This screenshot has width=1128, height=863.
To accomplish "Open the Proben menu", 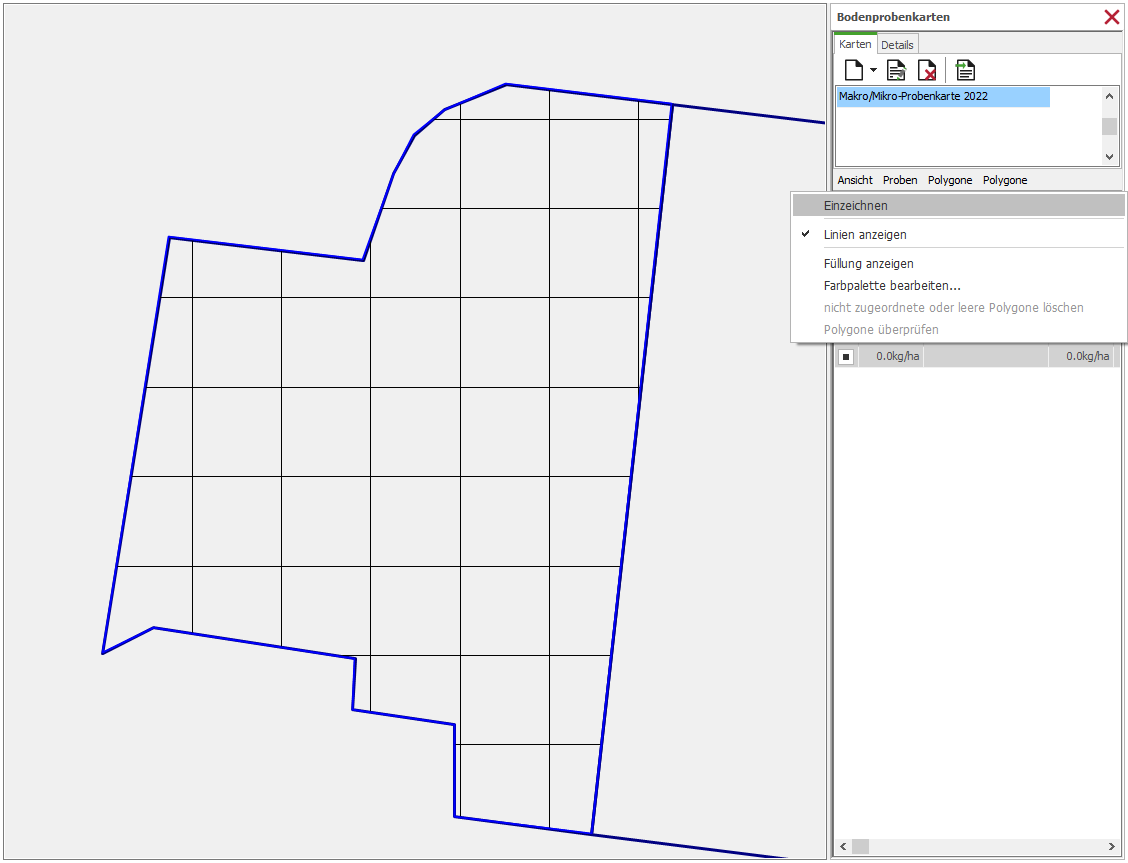I will [900, 180].
